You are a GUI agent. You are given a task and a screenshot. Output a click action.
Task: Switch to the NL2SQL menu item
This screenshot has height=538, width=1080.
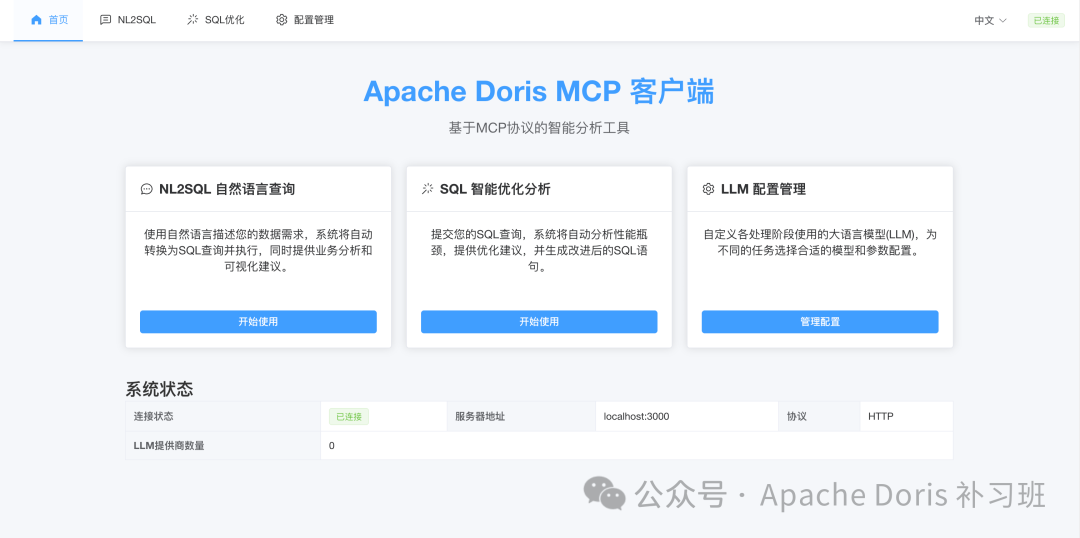point(128,20)
